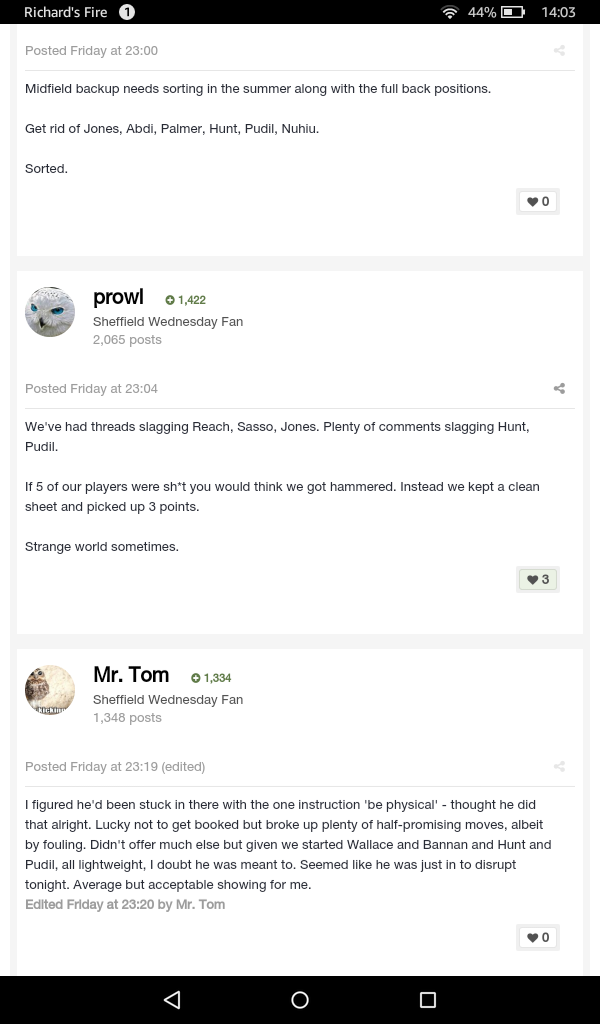Open prowl's snowy owl avatar
The image size is (600, 1024).
[50, 312]
